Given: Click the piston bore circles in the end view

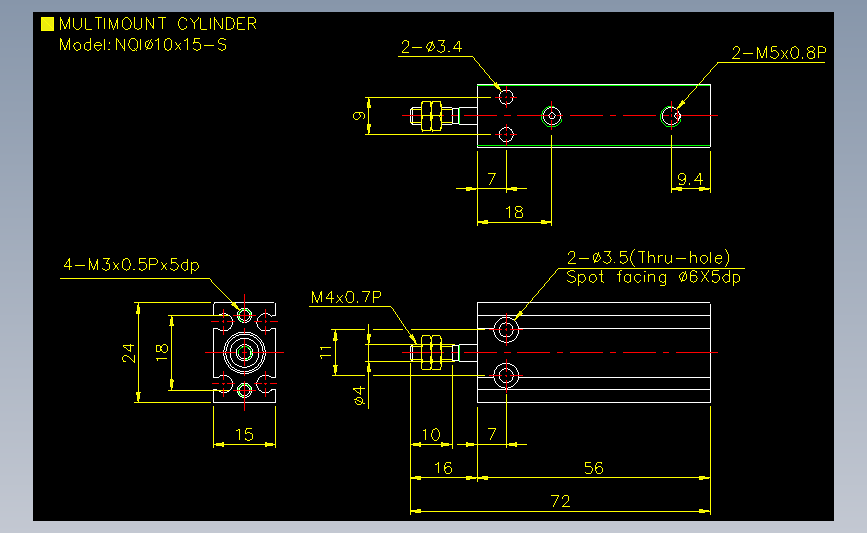Looking at the screenshot, I should [244, 352].
